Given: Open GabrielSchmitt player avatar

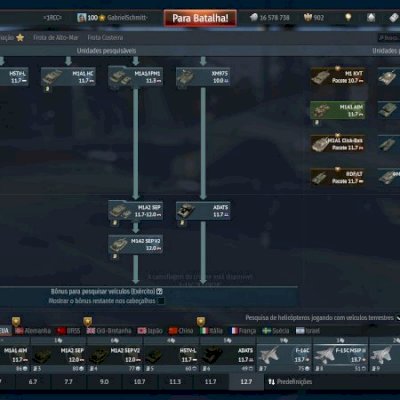Looking at the screenshot, I should click(x=81, y=17).
